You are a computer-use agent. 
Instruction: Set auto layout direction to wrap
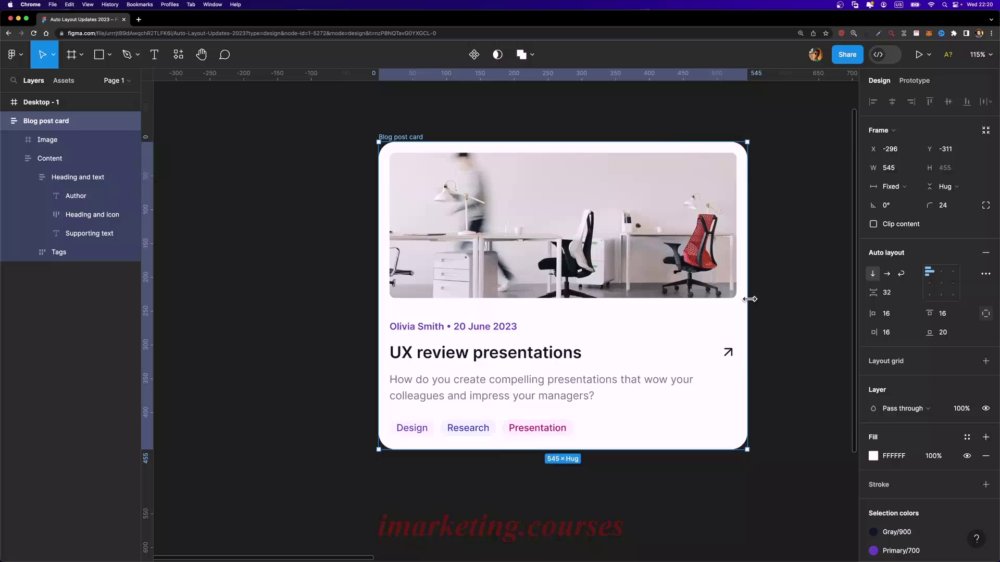pyautogui.click(x=901, y=273)
